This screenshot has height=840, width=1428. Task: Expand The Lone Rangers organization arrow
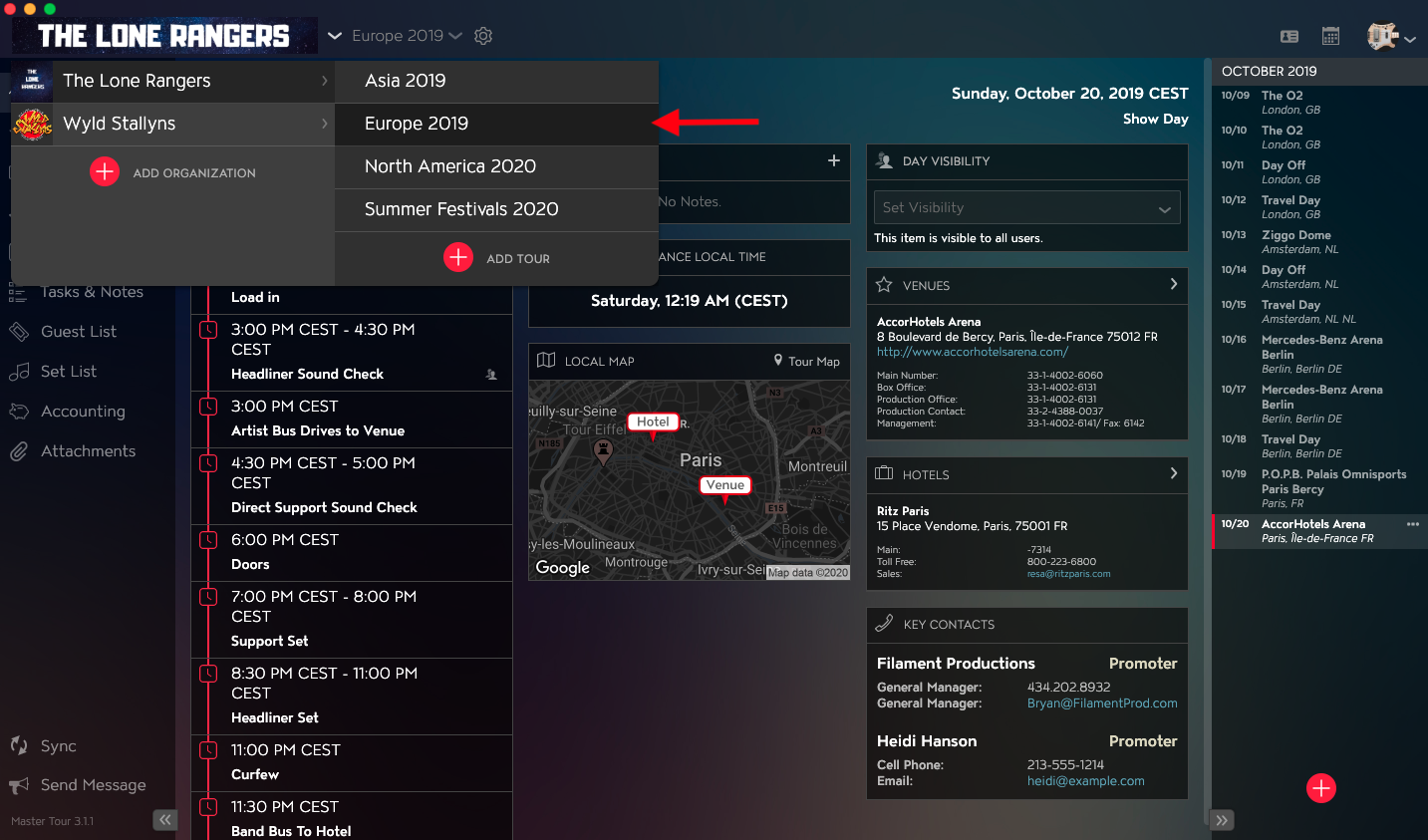pos(325,81)
